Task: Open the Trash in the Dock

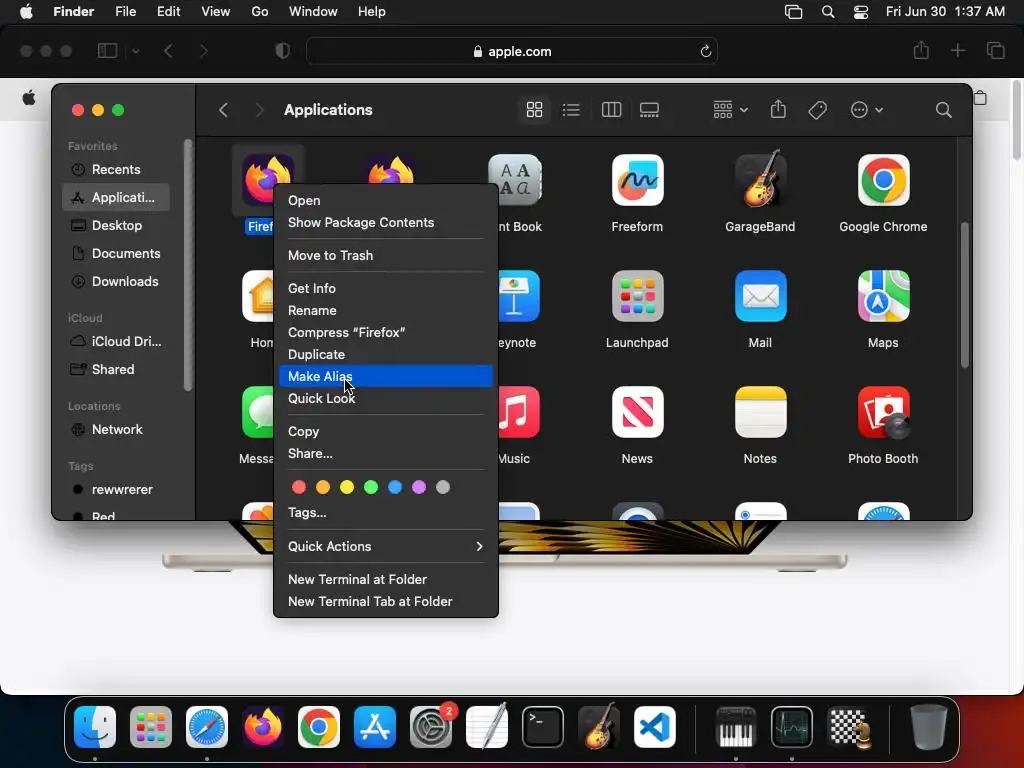Action: (928, 727)
